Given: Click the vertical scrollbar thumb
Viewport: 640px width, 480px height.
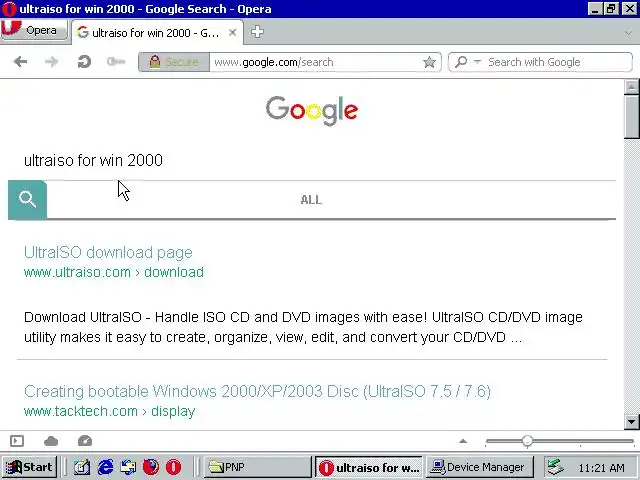Looking at the screenshot, I should 631,117.
